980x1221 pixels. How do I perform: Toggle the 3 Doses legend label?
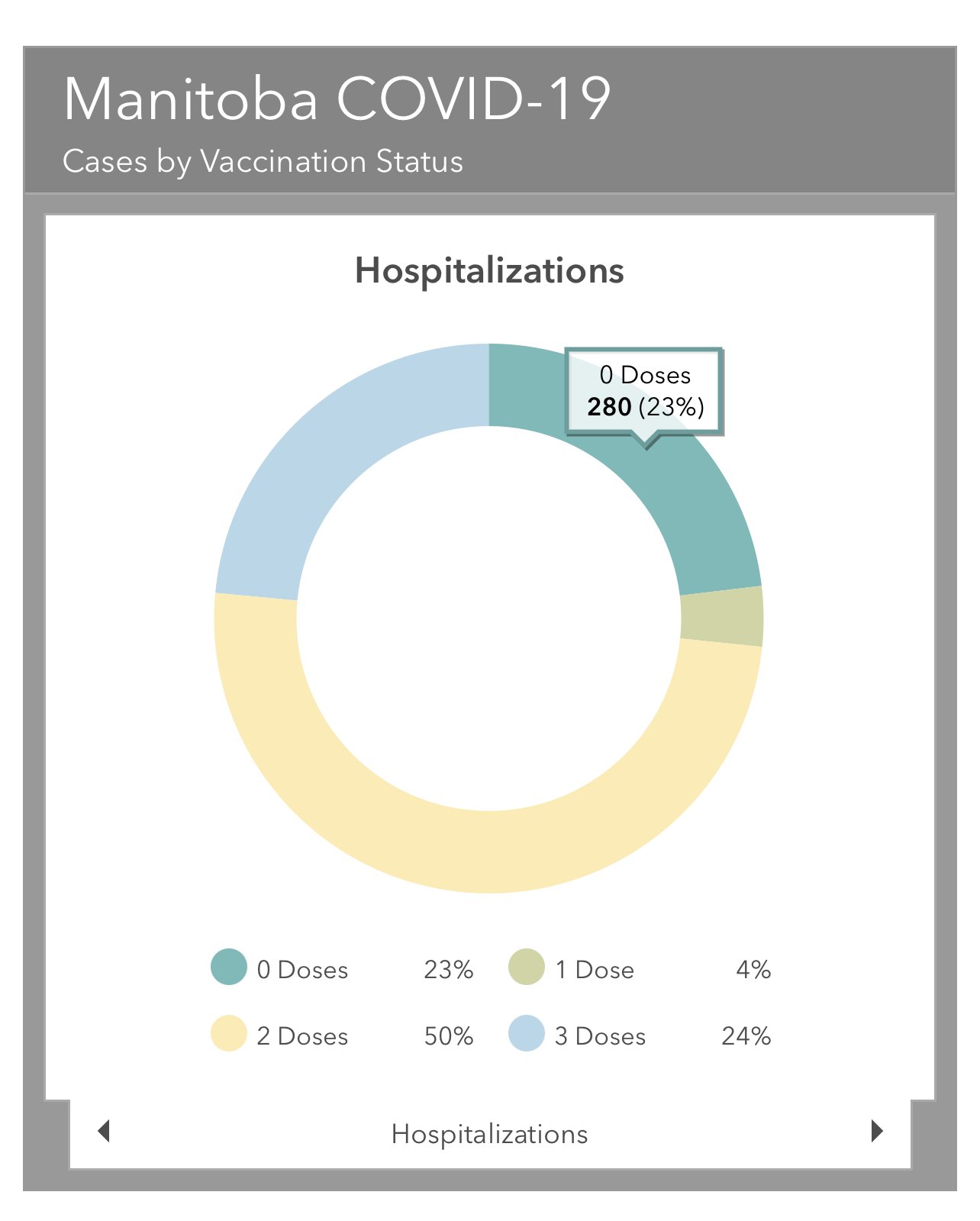click(600, 1036)
